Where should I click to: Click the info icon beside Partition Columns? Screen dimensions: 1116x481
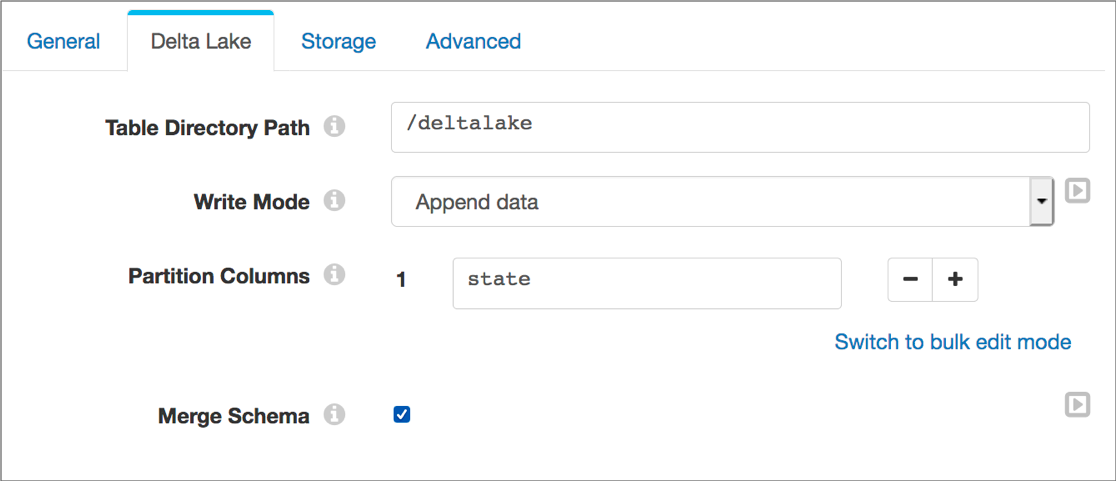335,275
